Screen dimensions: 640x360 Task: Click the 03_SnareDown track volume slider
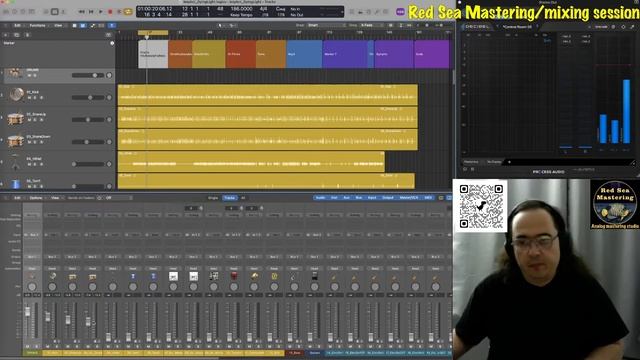[x=88, y=142]
